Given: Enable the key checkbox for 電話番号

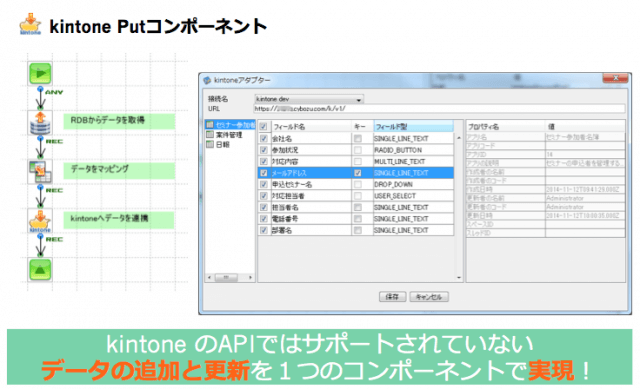Looking at the screenshot, I should (358, 219).
